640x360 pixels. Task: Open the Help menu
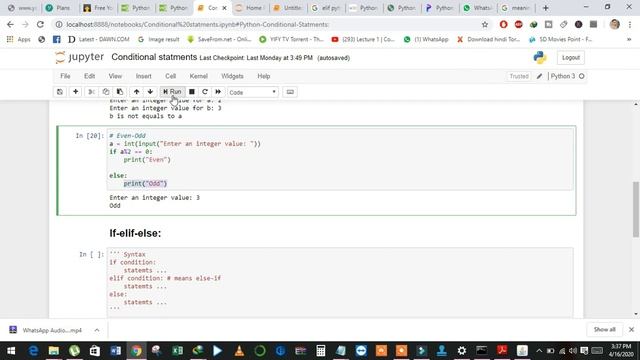(264, 76)
